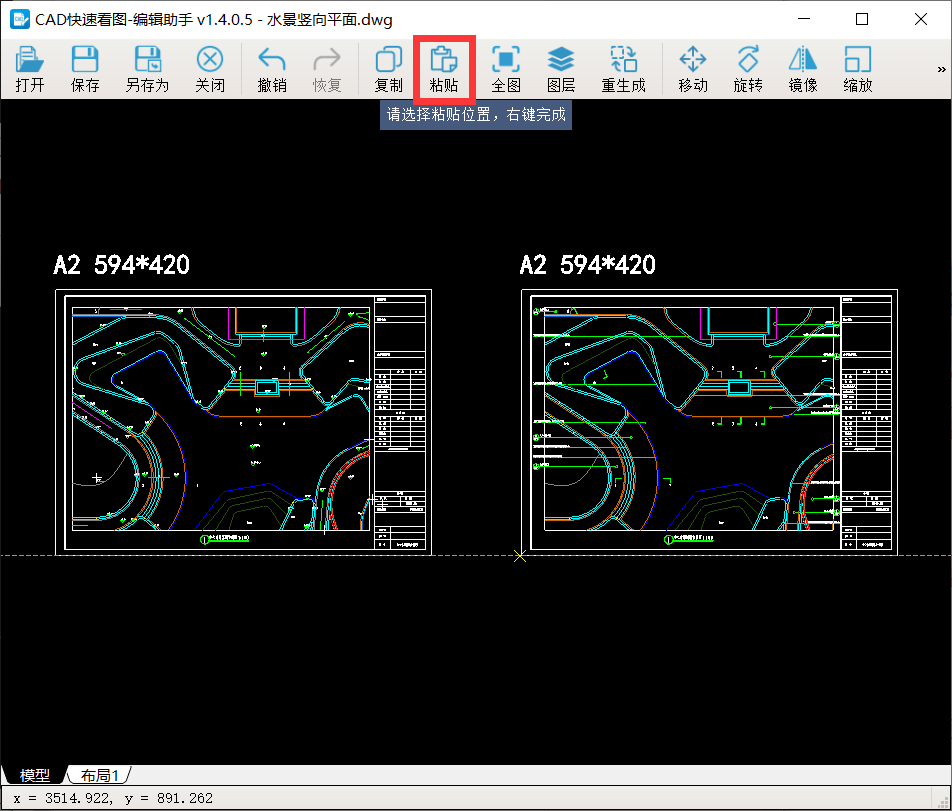
Task: Click the Open (打开) file icon
Action: pyautogui.click(x=30, y=68)
